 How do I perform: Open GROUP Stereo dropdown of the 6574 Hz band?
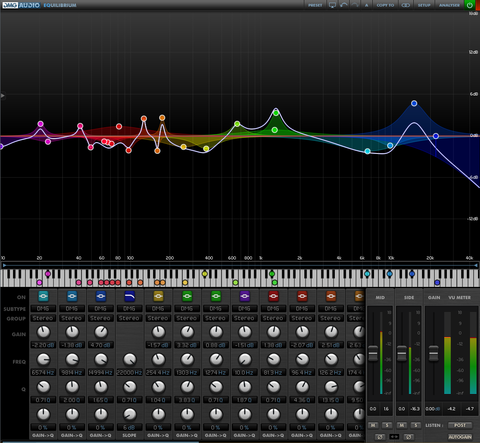pos(43,318)
